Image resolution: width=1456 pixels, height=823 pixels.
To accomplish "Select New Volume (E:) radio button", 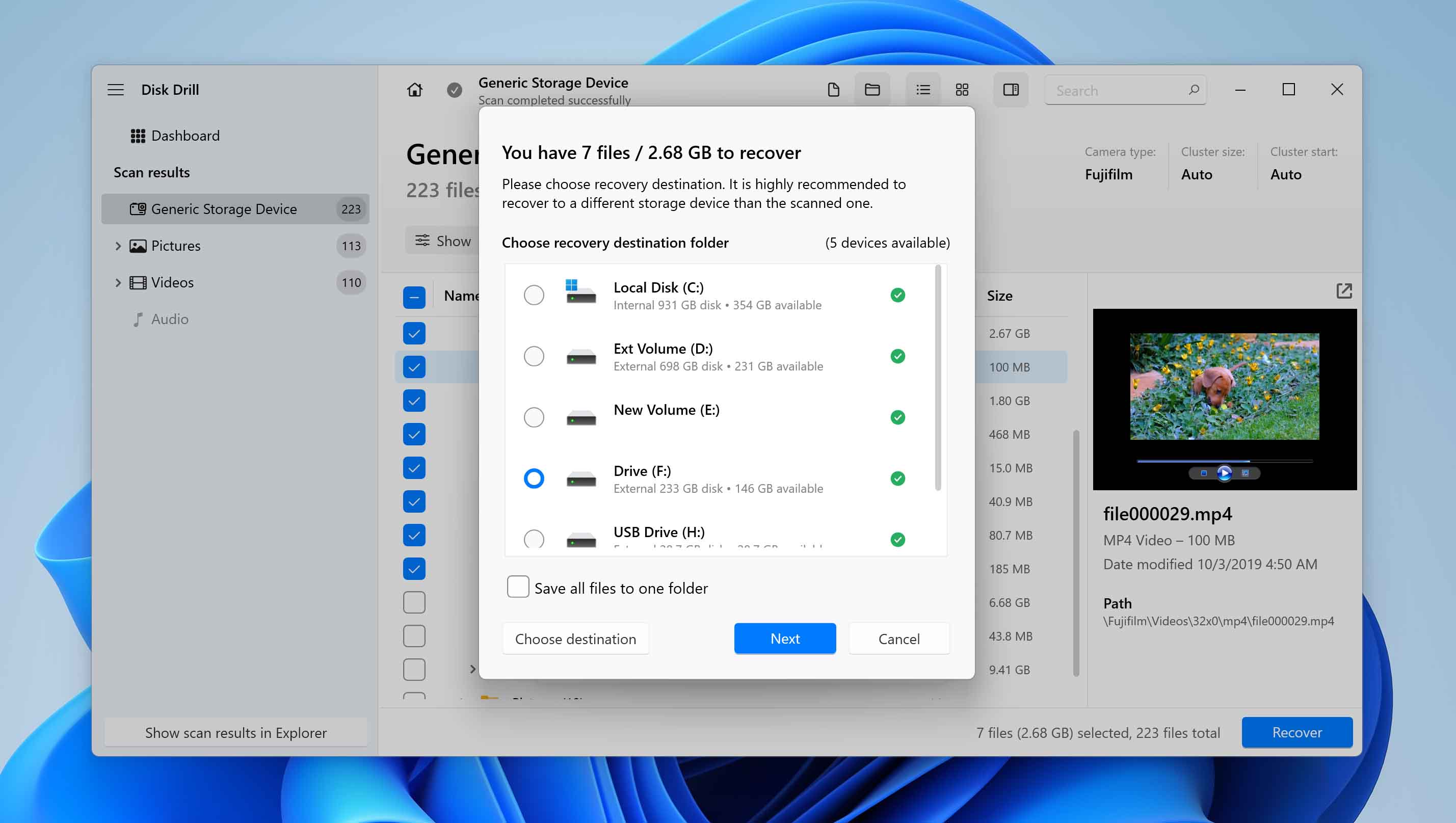I will point(534,417).
